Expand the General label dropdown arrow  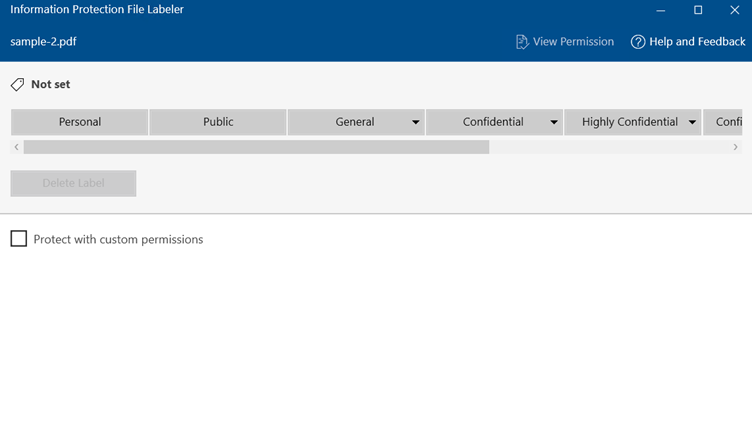tap(415, 123)
